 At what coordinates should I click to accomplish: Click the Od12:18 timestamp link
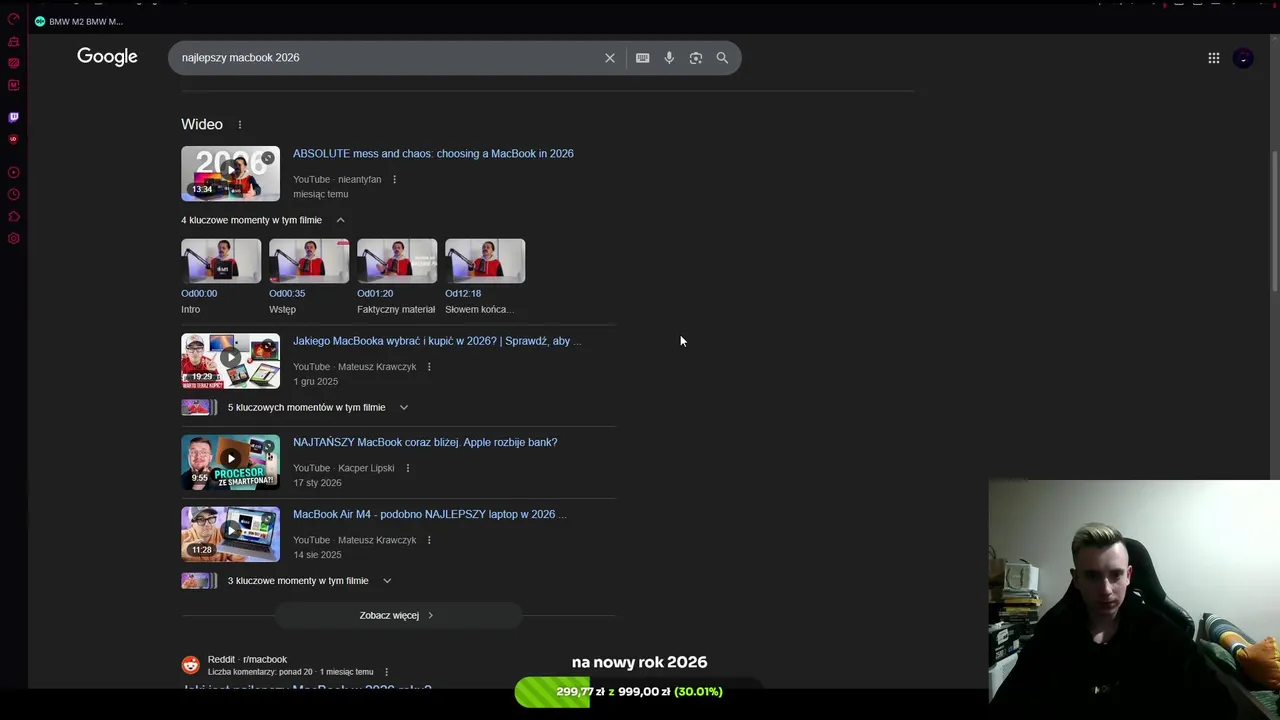tap(463, 294)
